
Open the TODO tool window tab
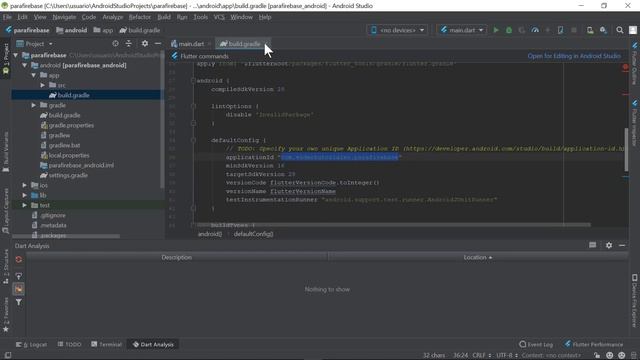(70, 344)
